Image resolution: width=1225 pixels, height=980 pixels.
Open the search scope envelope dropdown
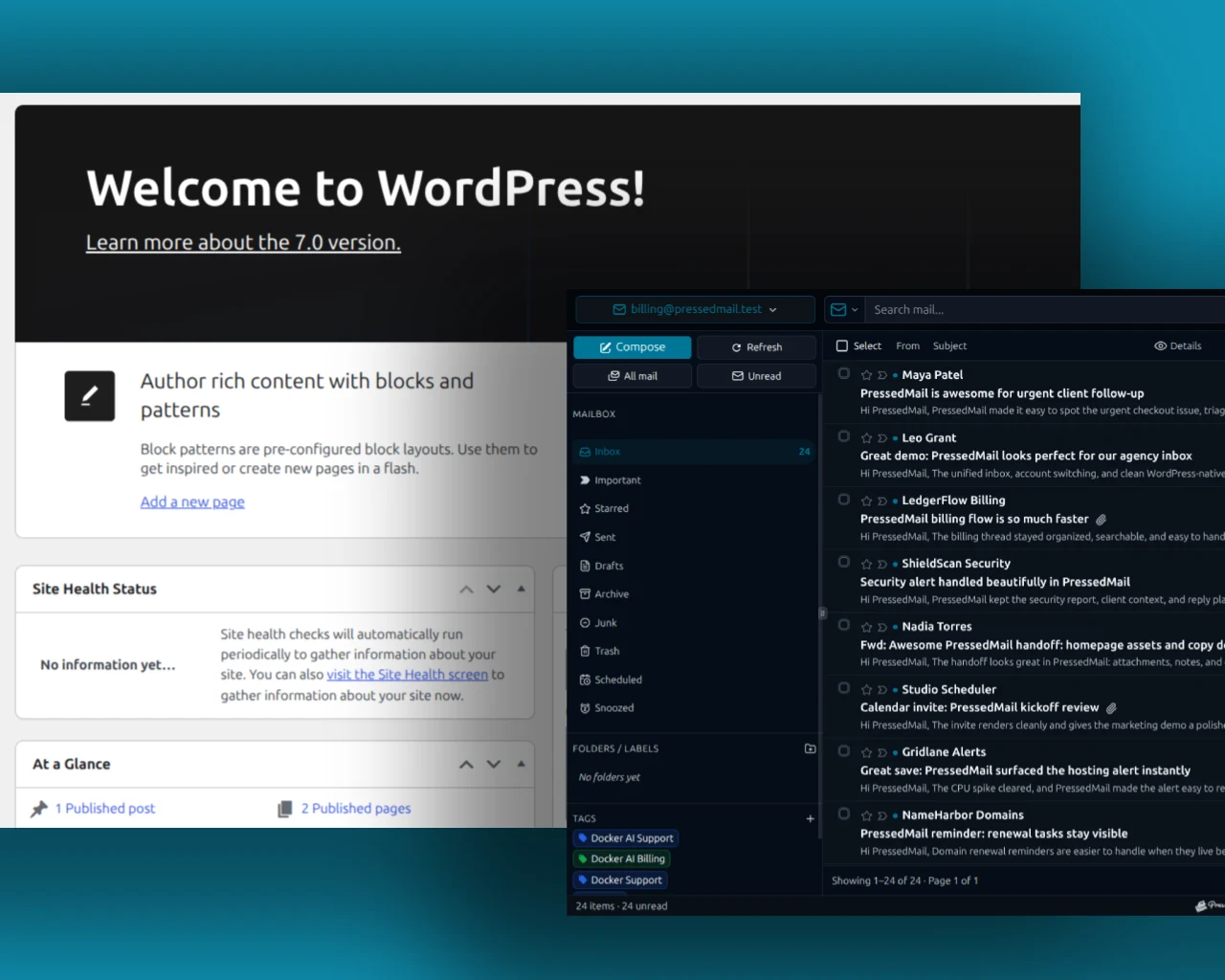[x=844, y=309]
